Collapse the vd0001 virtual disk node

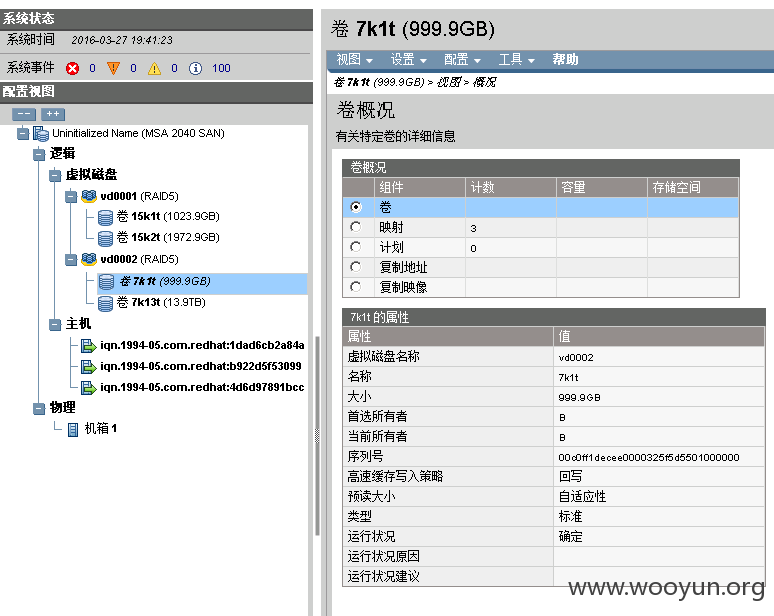click(x=71, y=196)
